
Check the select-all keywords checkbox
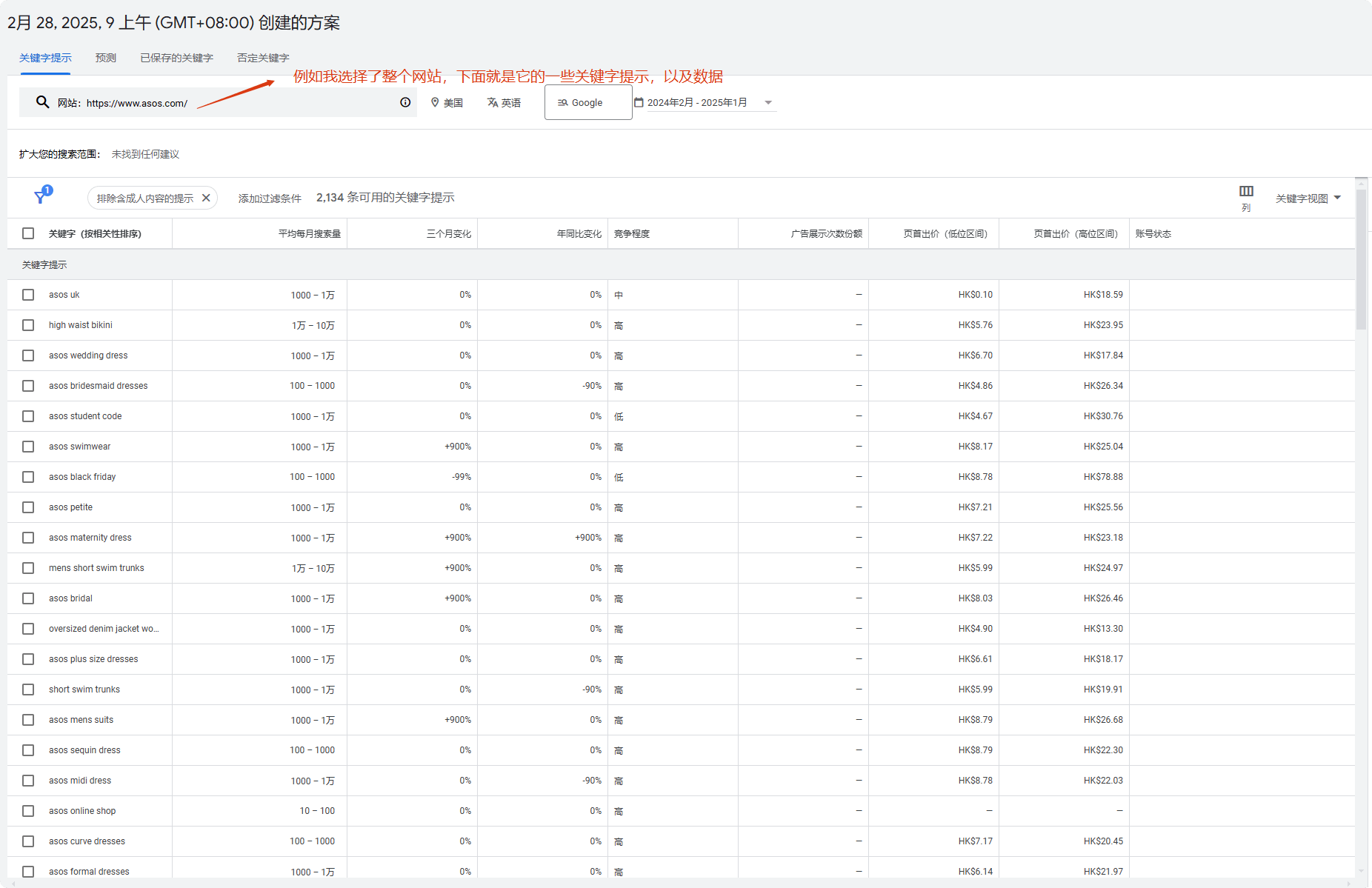click(x=28, y=233)
